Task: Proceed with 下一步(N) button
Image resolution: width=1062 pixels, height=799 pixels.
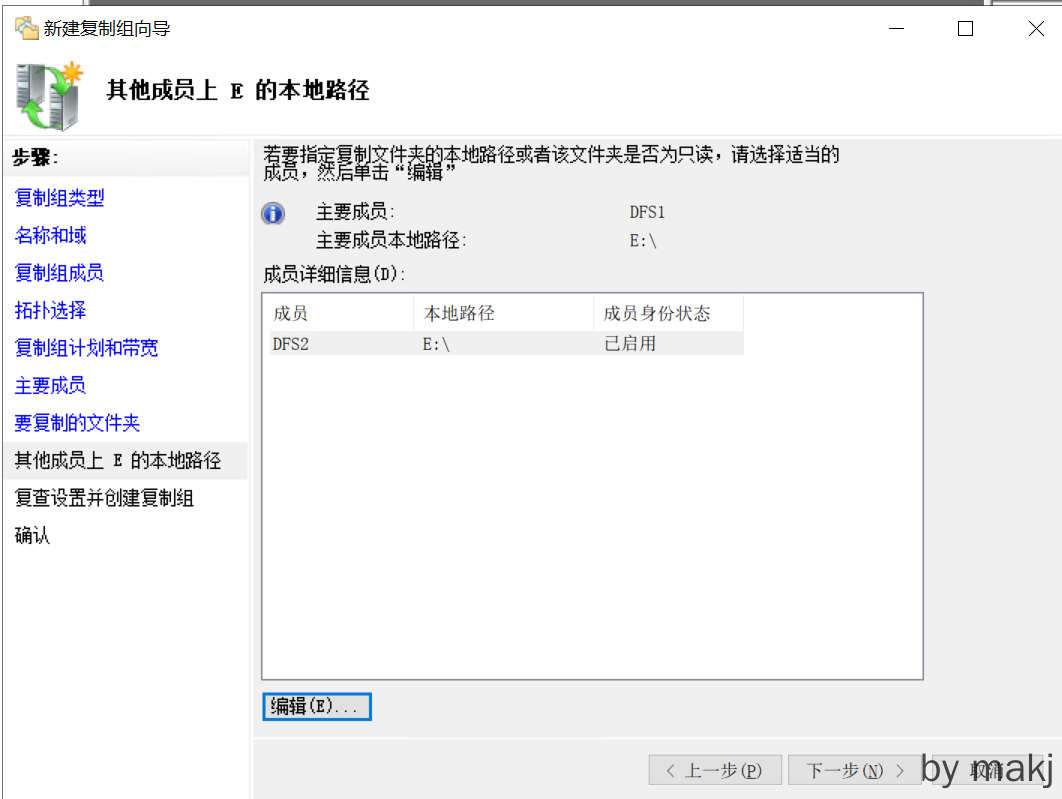Action: (852, 771)
